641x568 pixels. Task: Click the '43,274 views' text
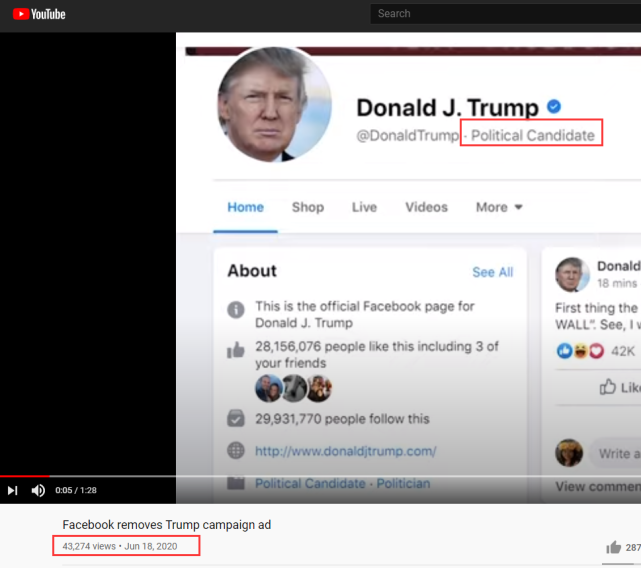[x=89, y=546]
